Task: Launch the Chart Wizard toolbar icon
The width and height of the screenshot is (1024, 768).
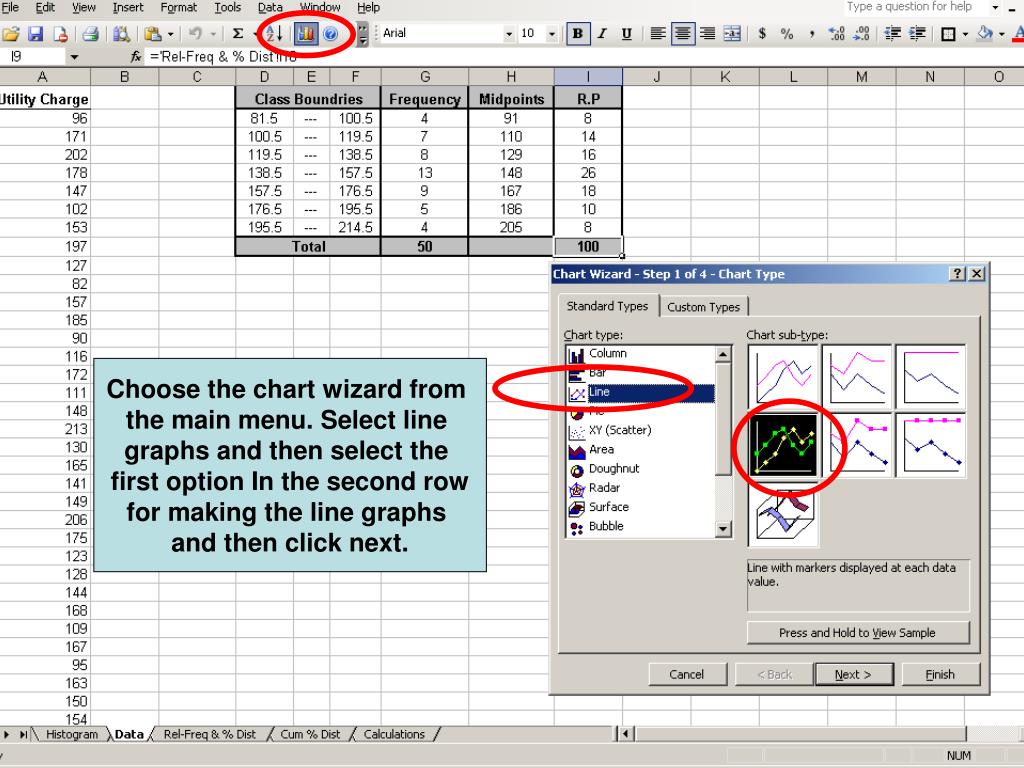Action: [306, 33]
